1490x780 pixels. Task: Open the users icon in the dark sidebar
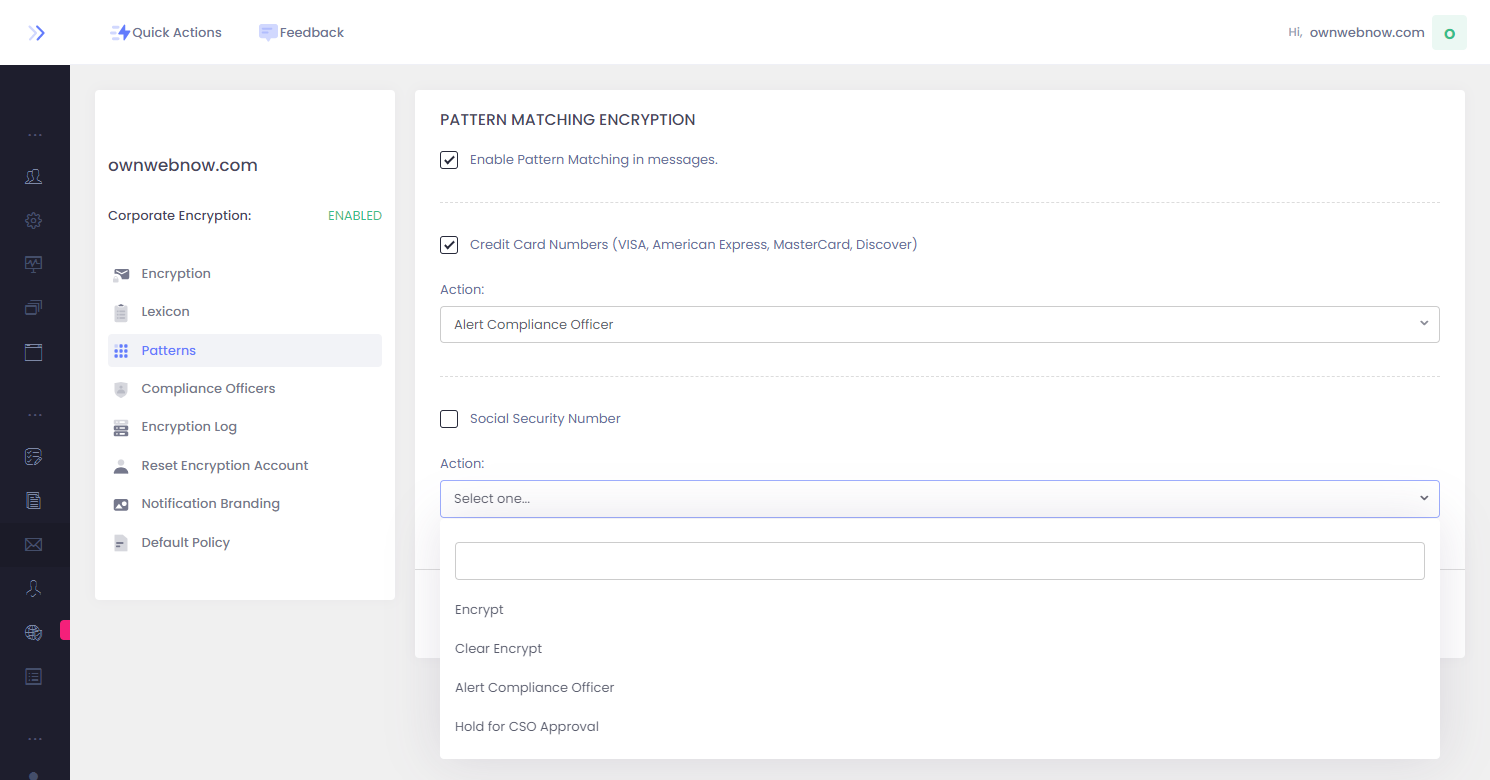[x=33, y=176]
